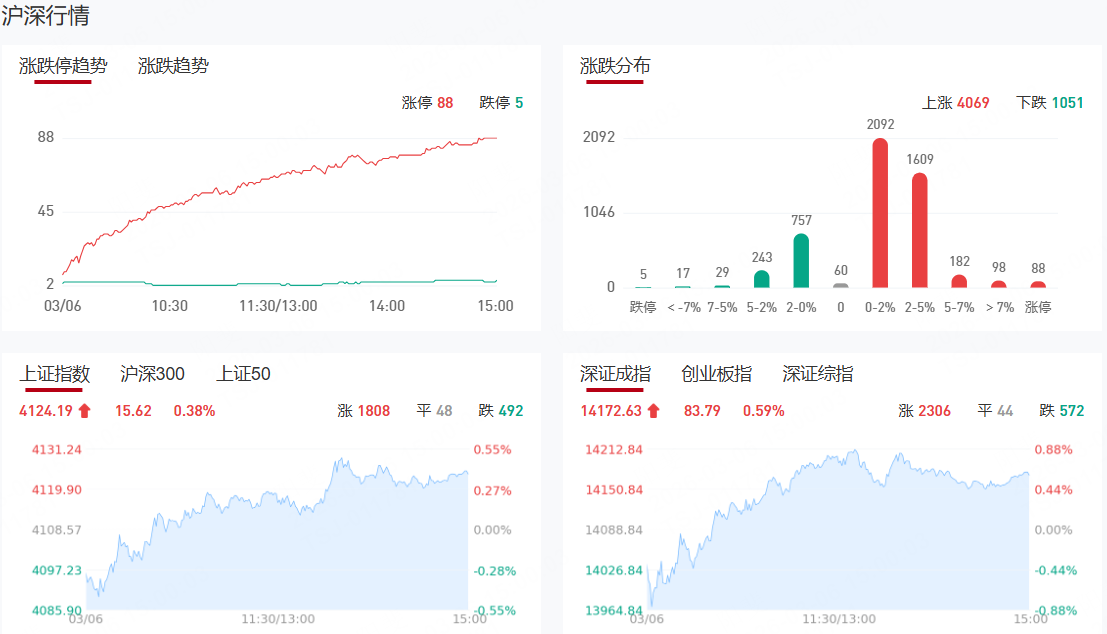Select the 深证成指 tab
Screen dimensions: 1107x634
615,374
